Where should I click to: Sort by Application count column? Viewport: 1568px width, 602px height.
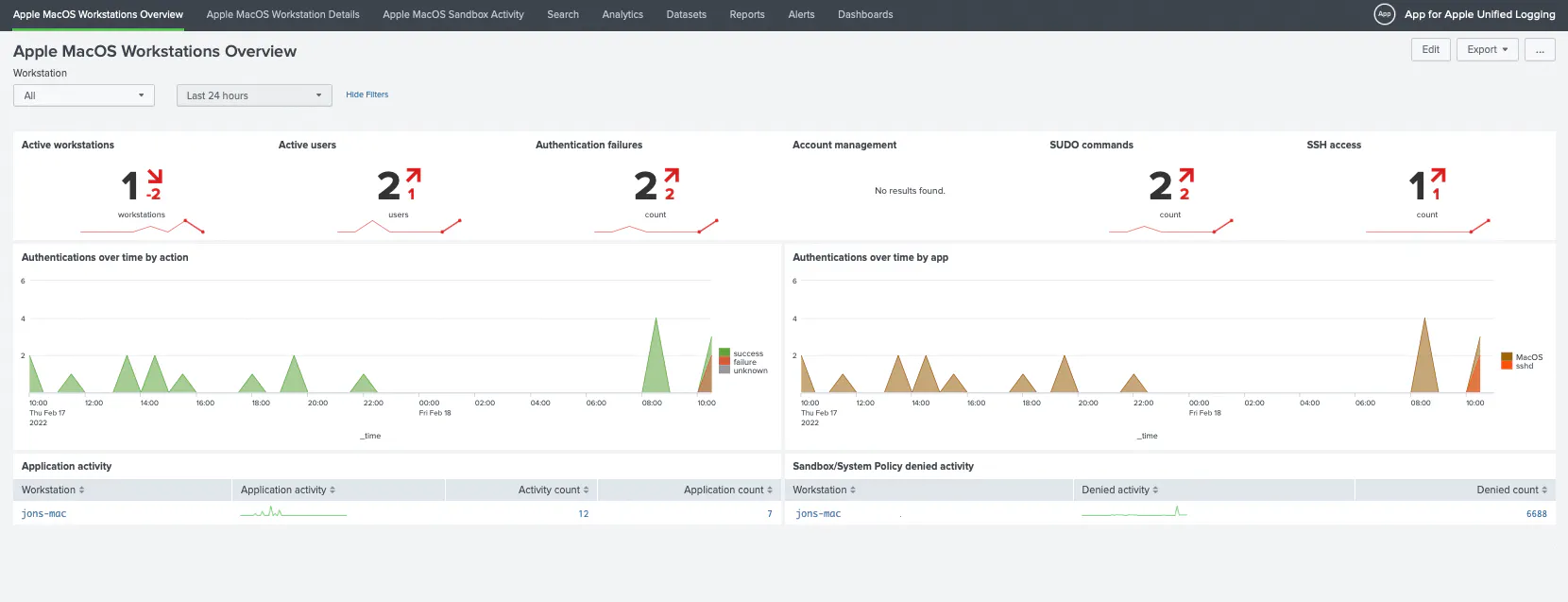(728, 490)
